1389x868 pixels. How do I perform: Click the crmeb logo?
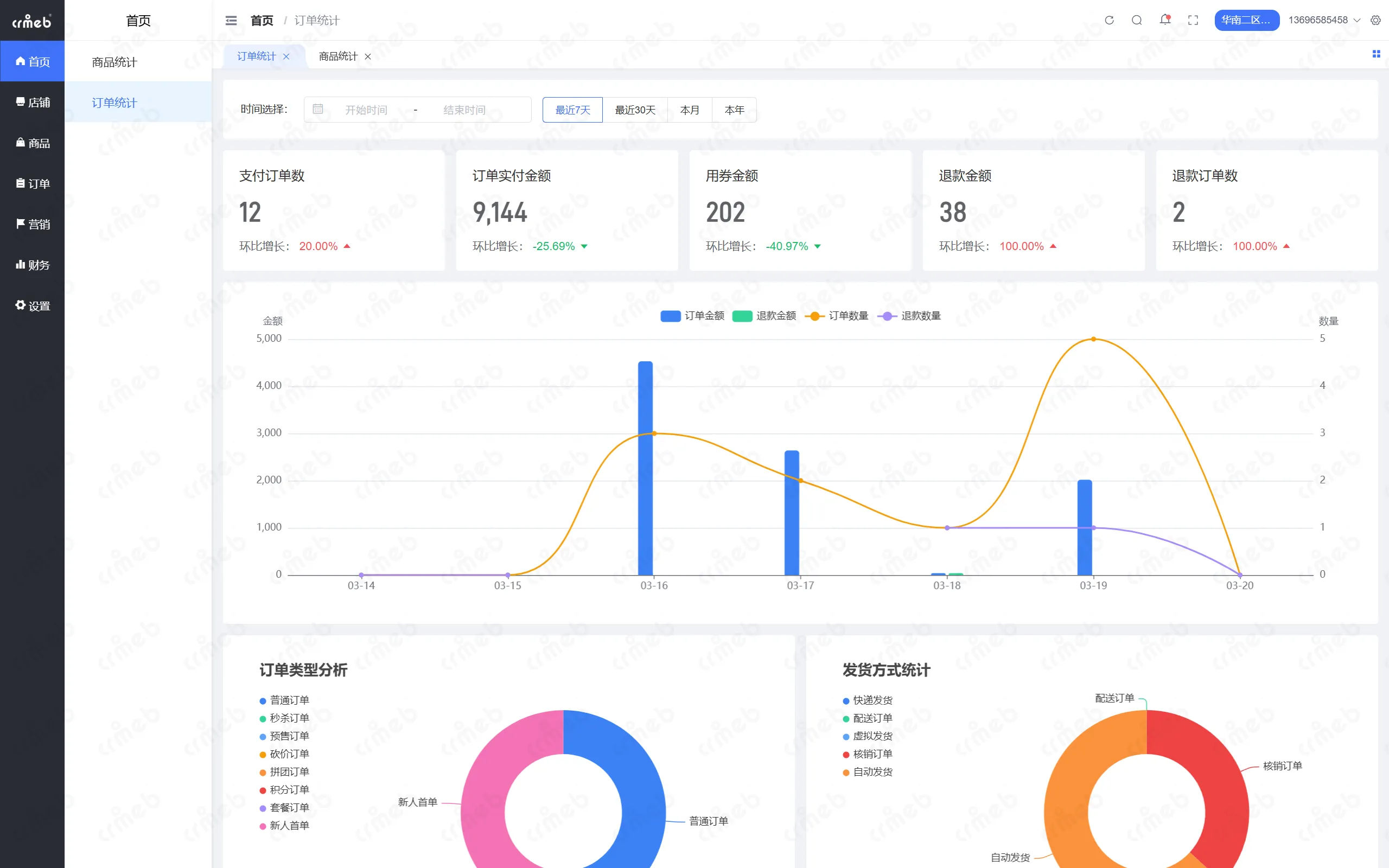[x=32, y=21]
